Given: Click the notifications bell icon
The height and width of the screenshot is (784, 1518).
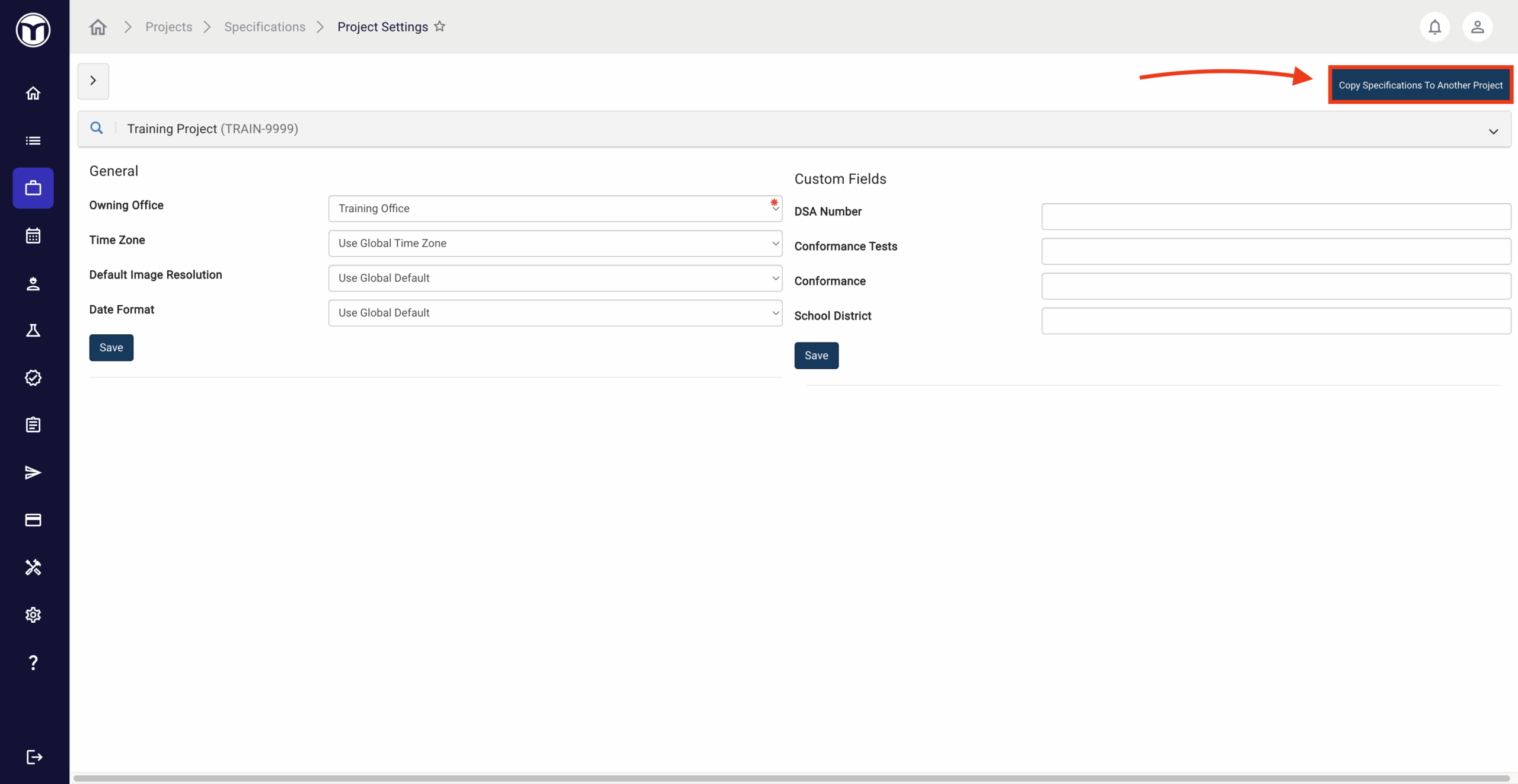Looking at the screenshot, I should (1434, 27).
